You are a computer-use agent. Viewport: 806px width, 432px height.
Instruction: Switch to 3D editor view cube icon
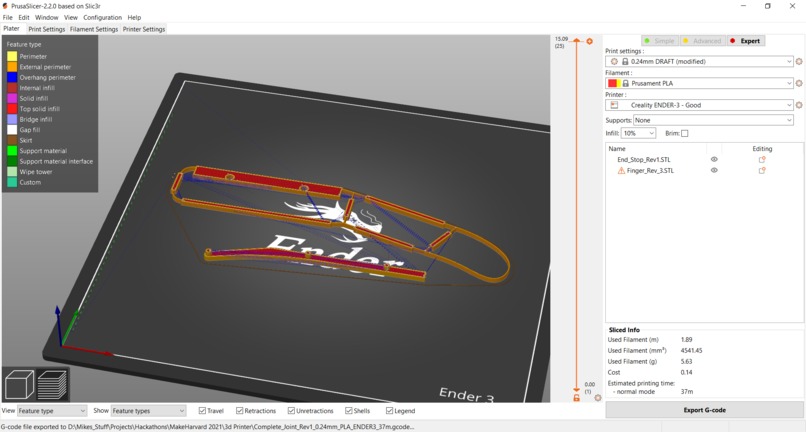[19, 384]
